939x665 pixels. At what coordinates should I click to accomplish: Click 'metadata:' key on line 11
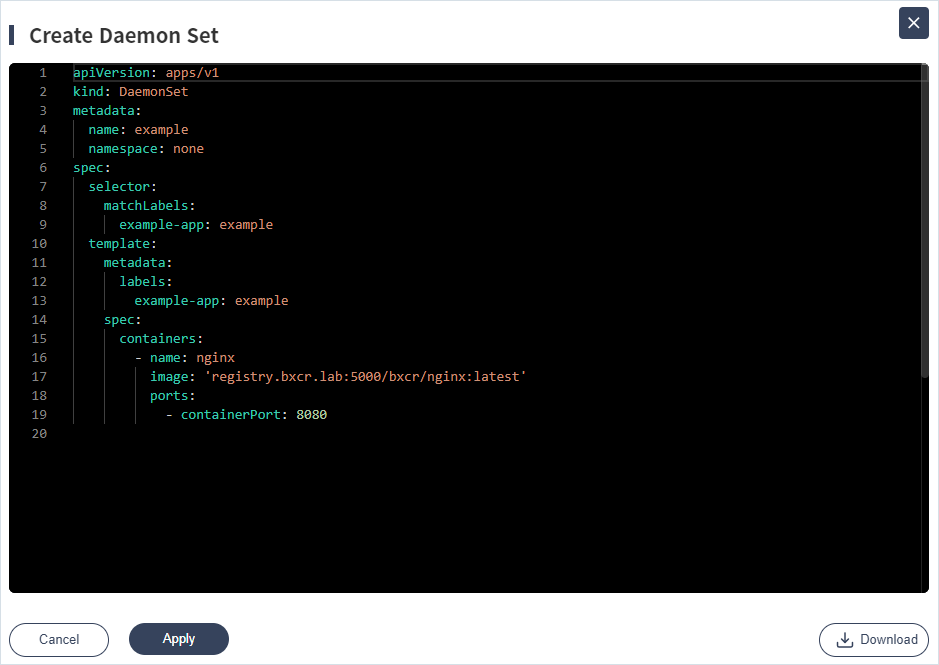coord(138,262)
